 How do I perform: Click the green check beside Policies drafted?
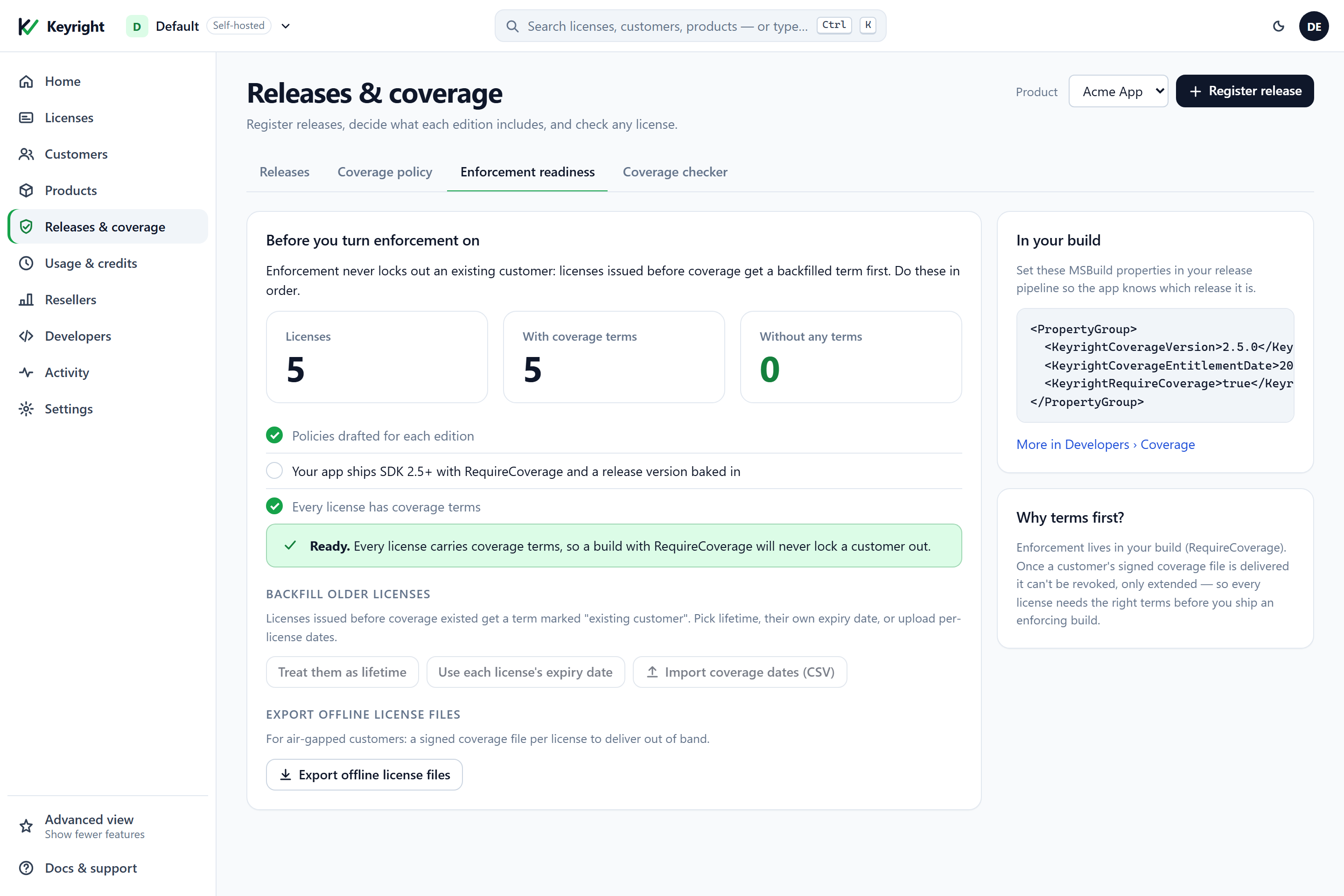(274, 435)
